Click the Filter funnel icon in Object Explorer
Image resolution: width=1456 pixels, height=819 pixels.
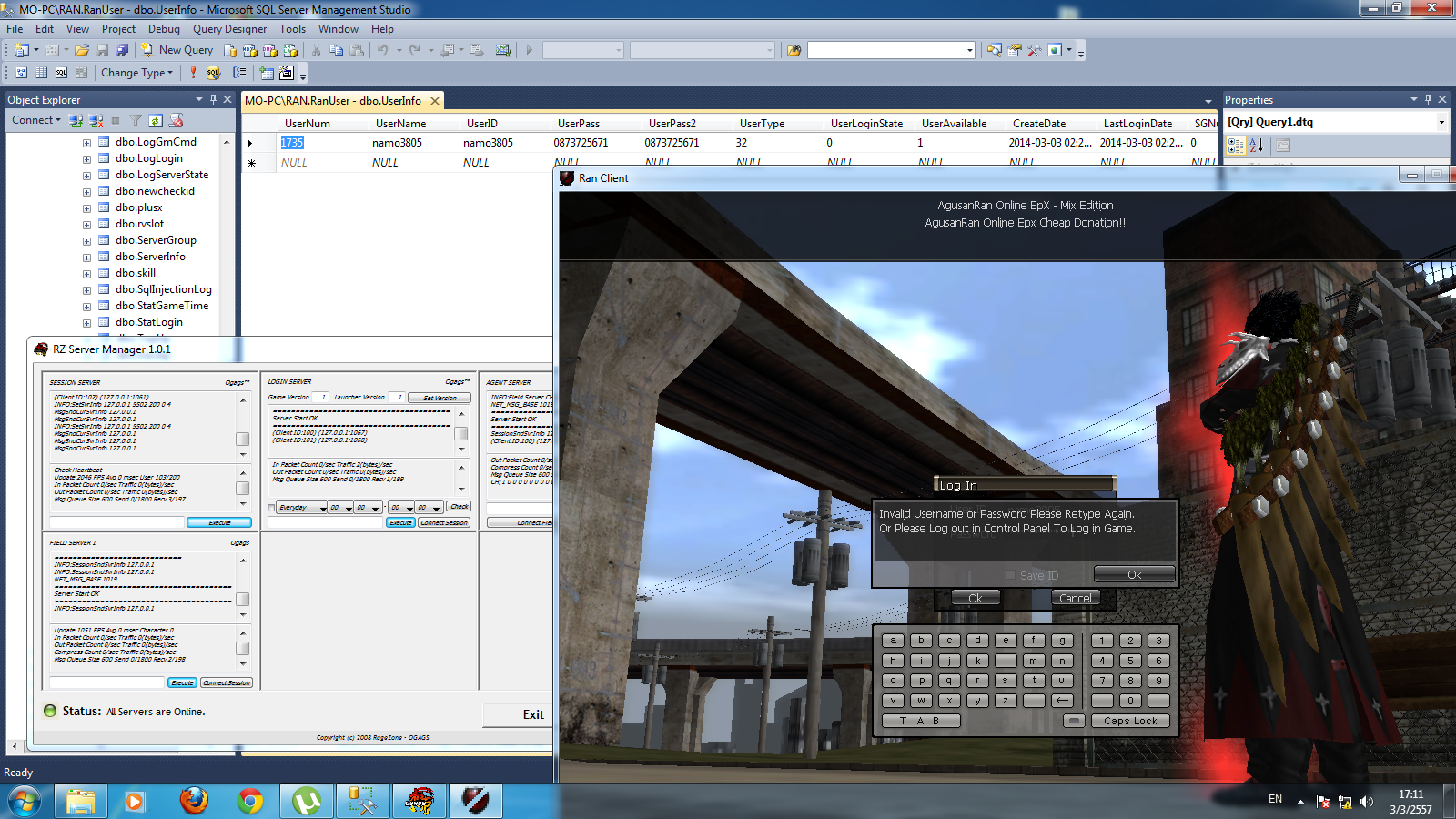click(136, 120)
